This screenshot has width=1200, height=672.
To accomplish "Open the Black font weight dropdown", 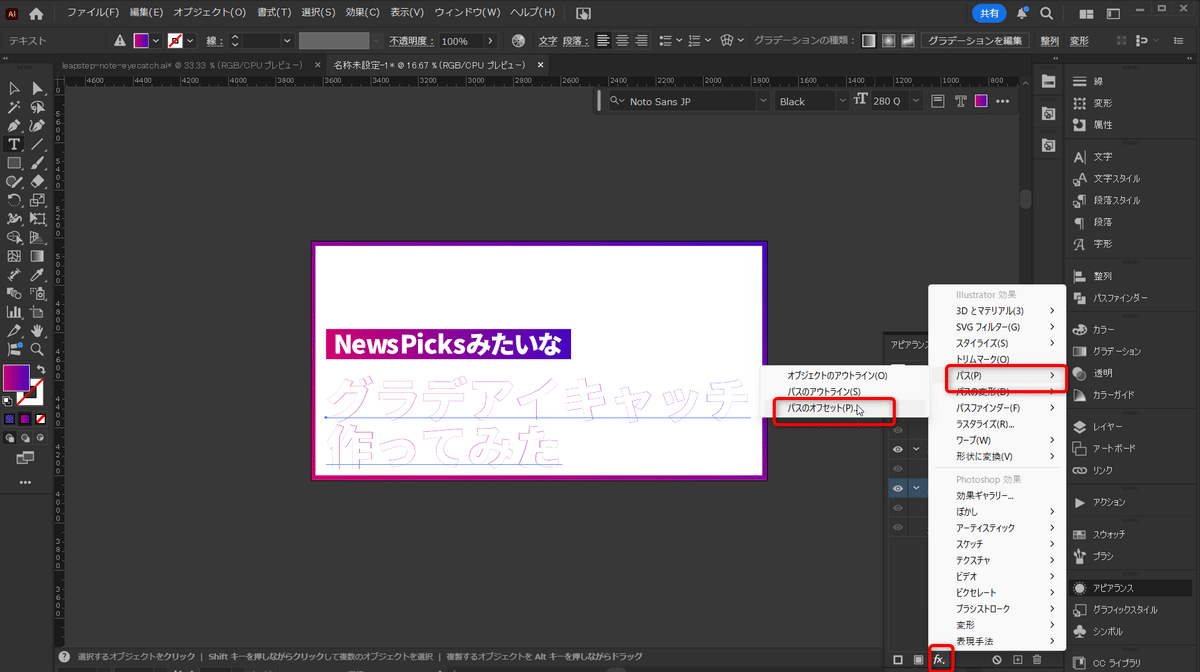I will [x=842, y=101].
